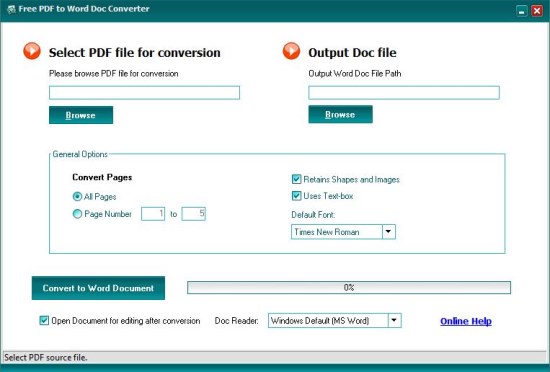This screenshot has width=550, height=372.
Task: Expand the Doc Reader dropdown arrow
Action: pyautogui.click(x=394, y=320)
